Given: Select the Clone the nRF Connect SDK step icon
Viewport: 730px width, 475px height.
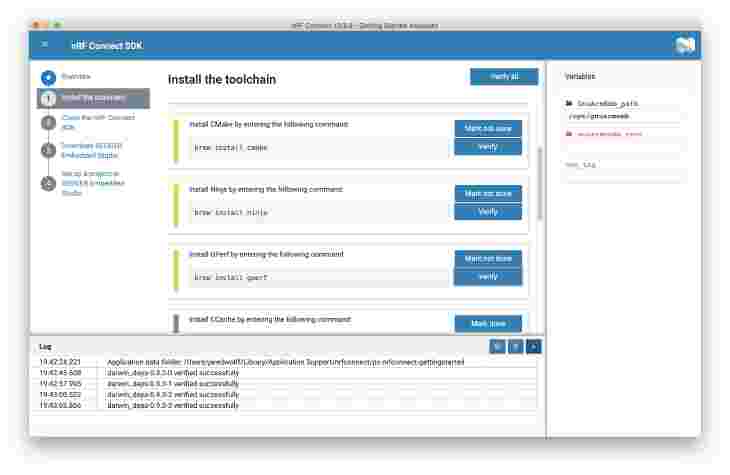Looking at the screenshot, I should 48,122.
